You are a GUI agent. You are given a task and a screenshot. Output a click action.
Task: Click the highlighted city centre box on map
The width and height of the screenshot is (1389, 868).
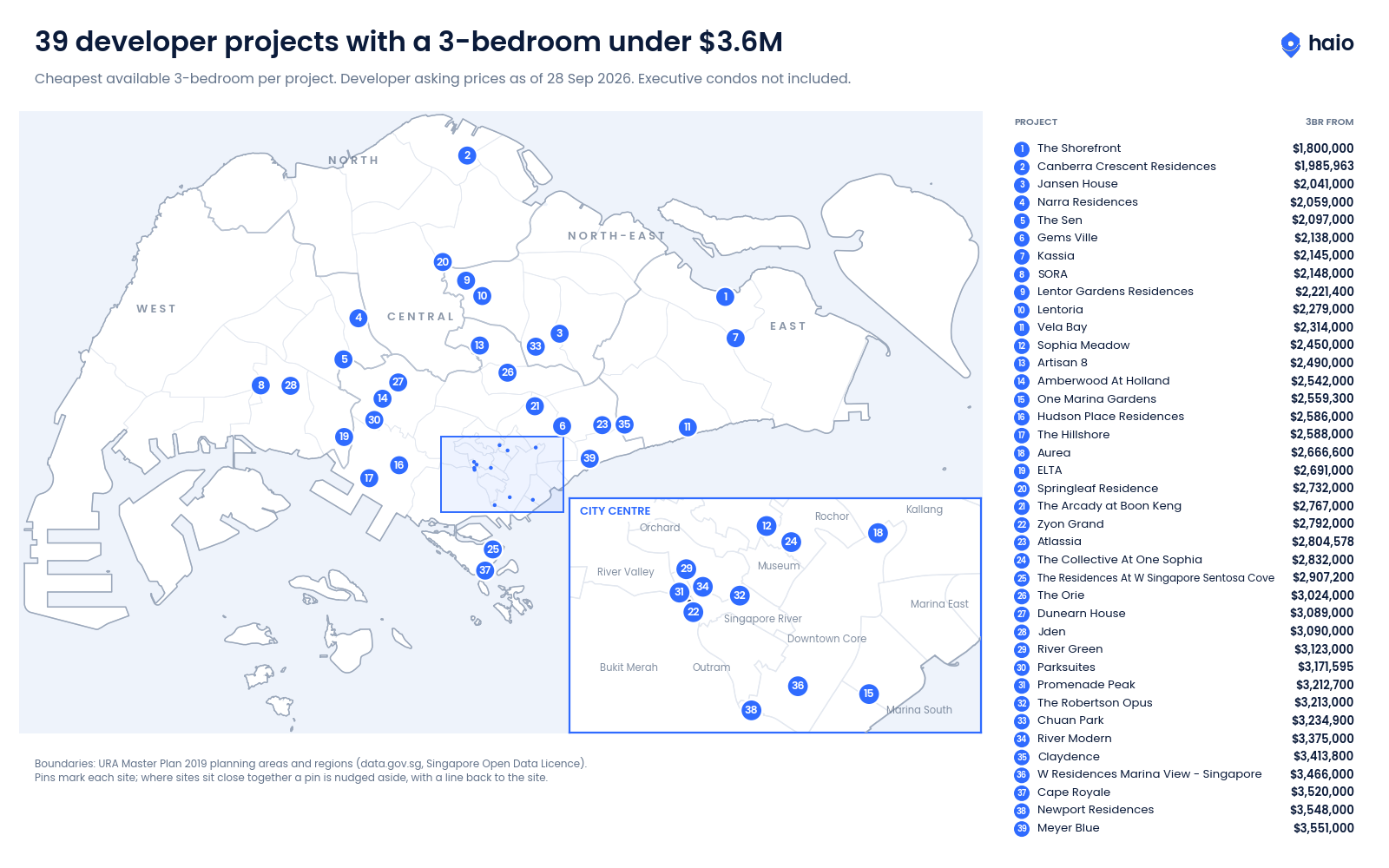pyautogui.click(x=502, y=474)
